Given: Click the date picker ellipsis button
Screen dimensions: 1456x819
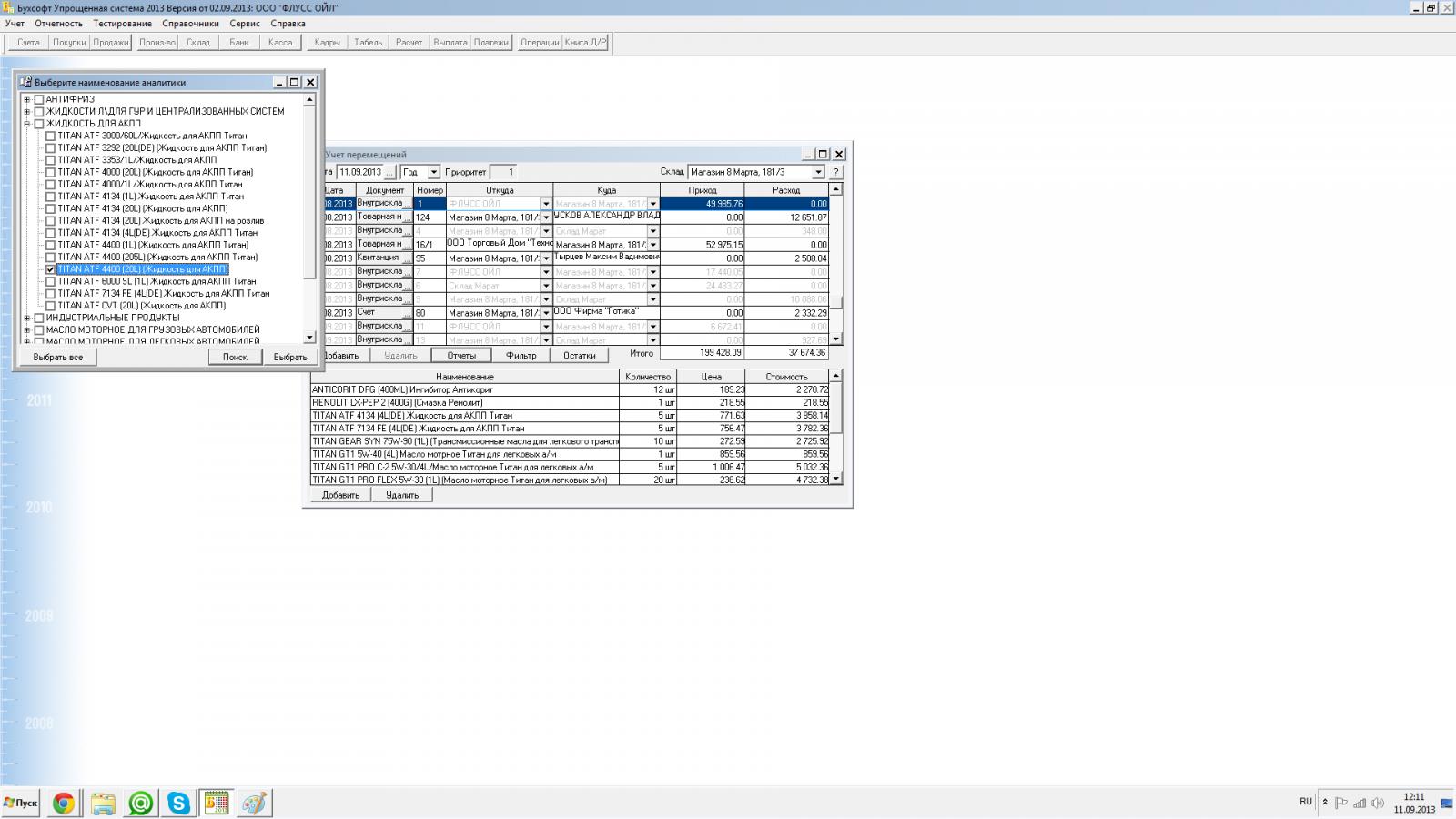Looking at the screenshot, I should click(x=389, y=172).
